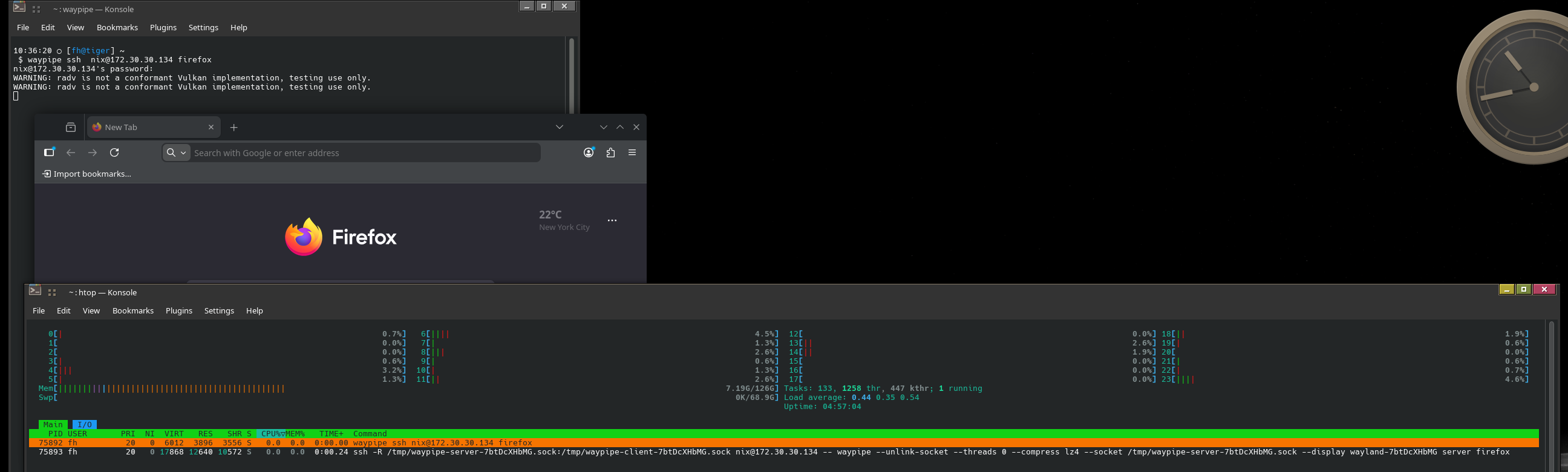Open Firefox account profile icon

[x=589, y=153]
